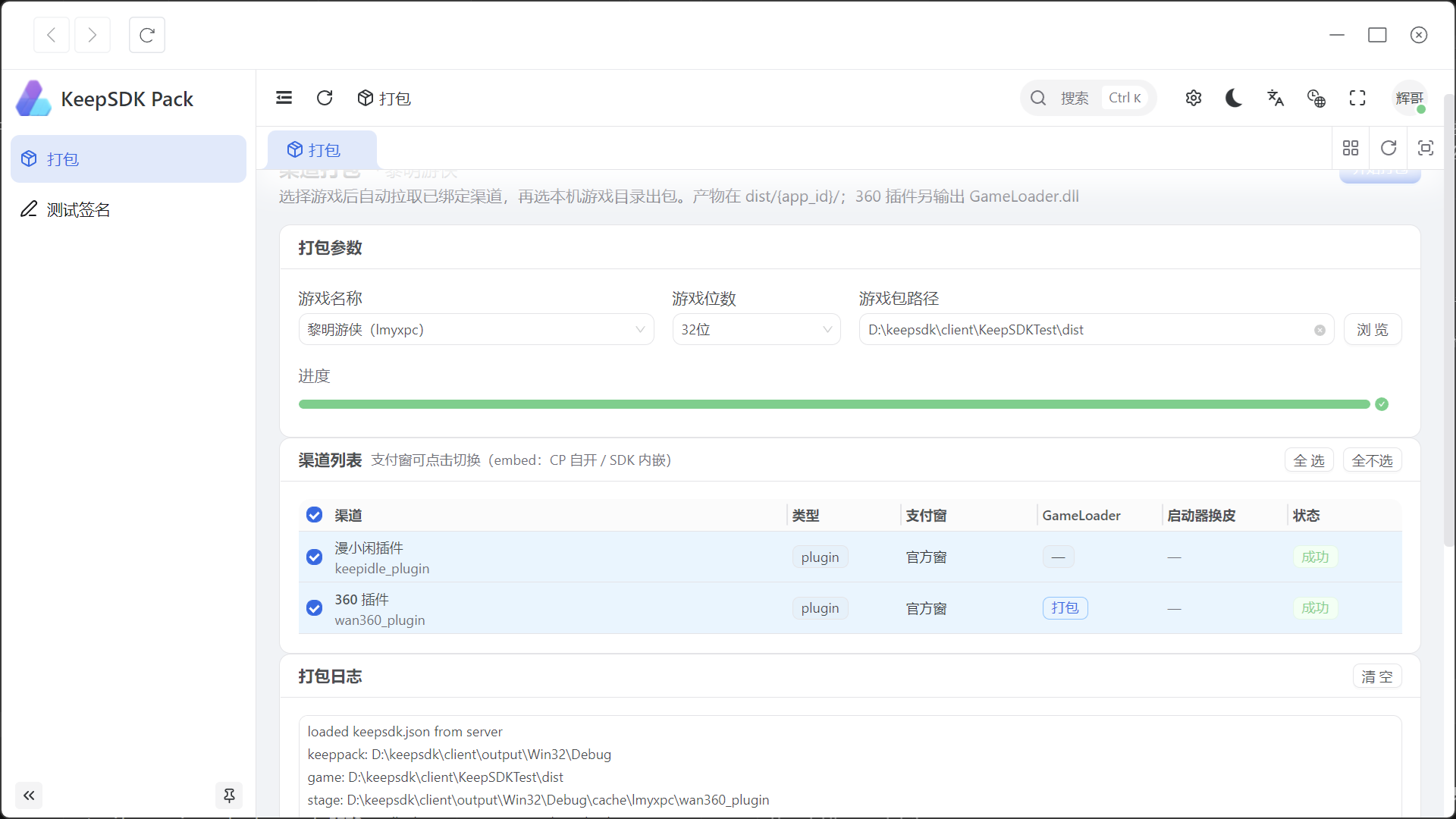Screen dimensions: 1456x819
Task: Click the GameLoader dash tag for 漫小闲插件
Action: point(1058,557)
